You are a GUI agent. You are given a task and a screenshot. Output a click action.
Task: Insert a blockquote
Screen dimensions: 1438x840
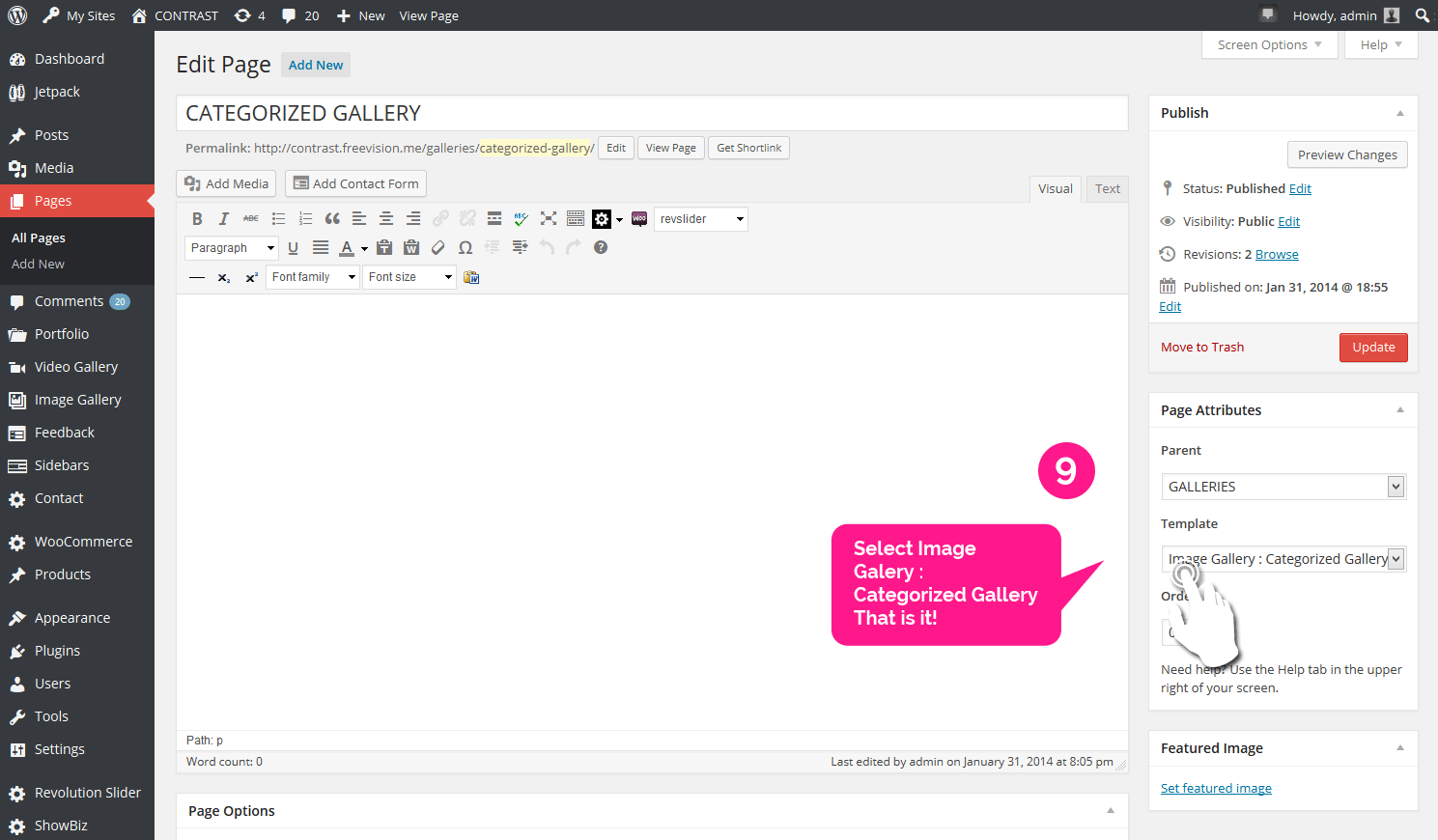(x=332, y=219)
